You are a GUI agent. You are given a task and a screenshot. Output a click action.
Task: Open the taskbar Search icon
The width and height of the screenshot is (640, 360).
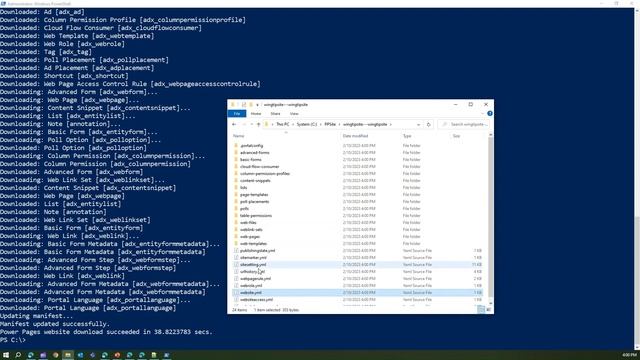[18, 355]
